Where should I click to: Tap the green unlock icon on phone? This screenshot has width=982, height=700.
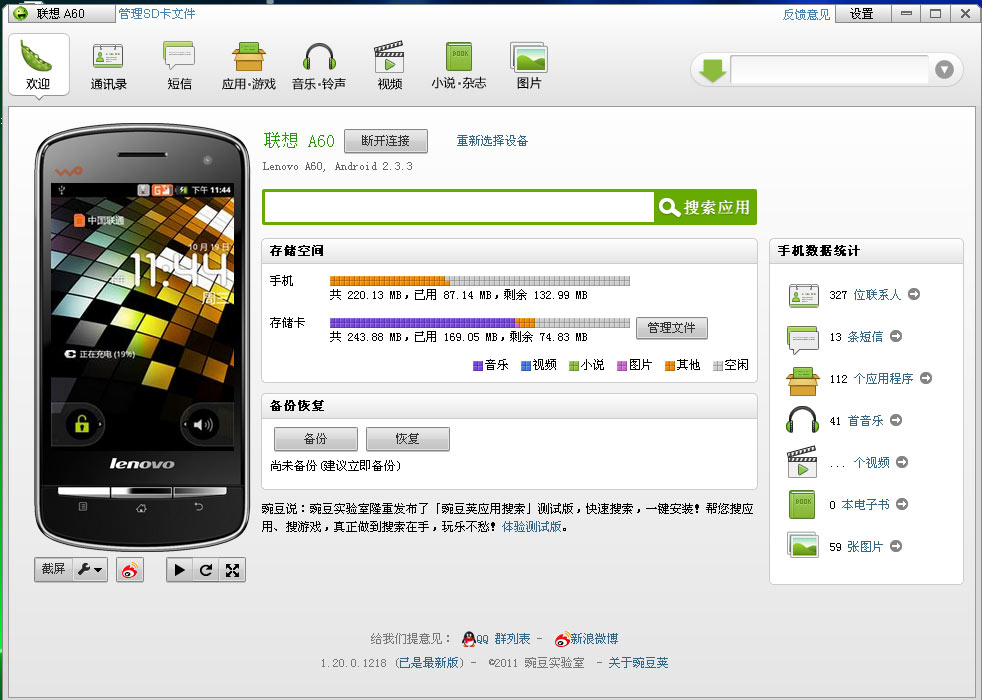click(82, 425)
